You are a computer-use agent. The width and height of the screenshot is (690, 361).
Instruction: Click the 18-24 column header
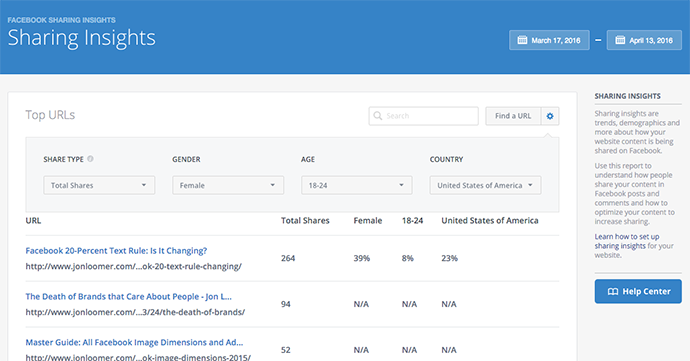point(412,221)
